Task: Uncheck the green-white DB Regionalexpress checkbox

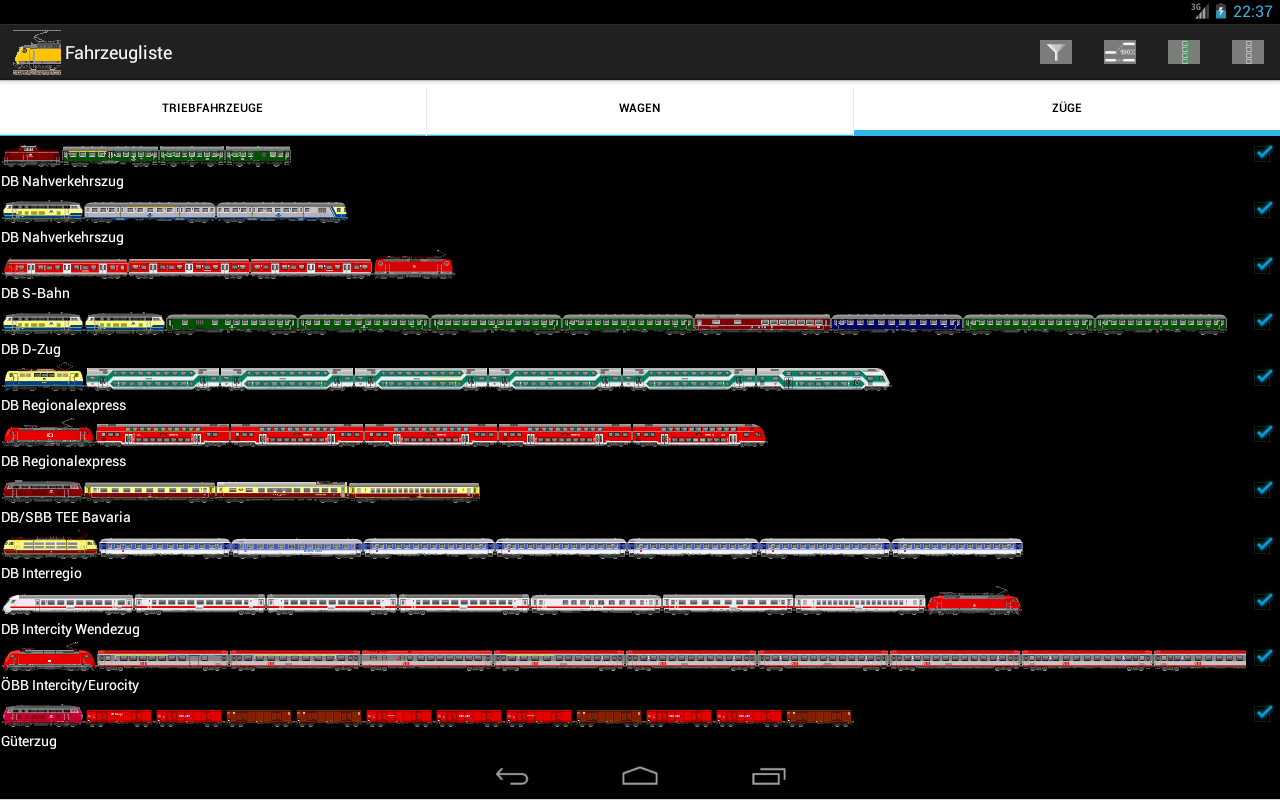Action: pyautogui.click(x=1264, y=377)
